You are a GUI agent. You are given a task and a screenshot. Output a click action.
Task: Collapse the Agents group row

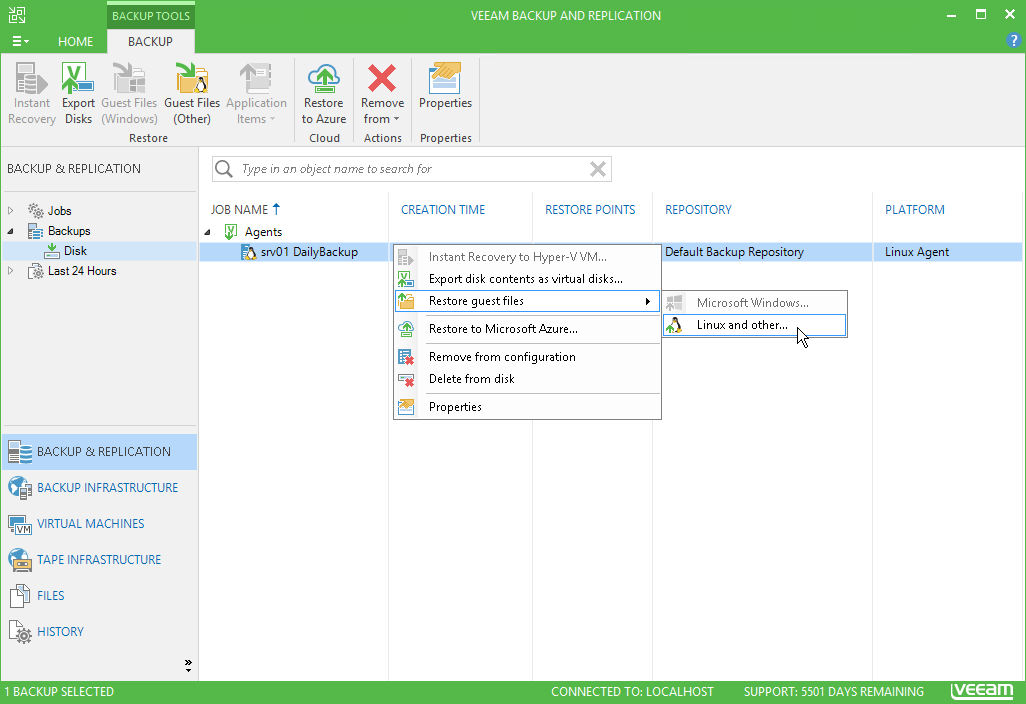(207, 232)
